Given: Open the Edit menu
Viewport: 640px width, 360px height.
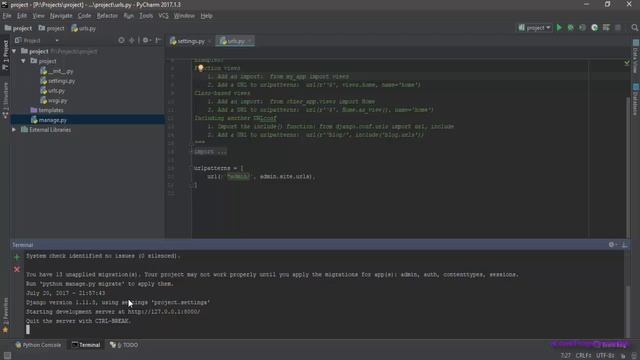Looking at the screenshot, I should pos(22,16).
